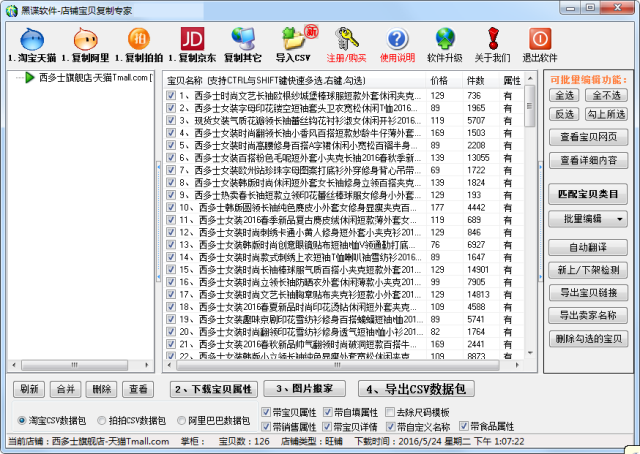Click 3、图片搬家 button

point(304,389)
